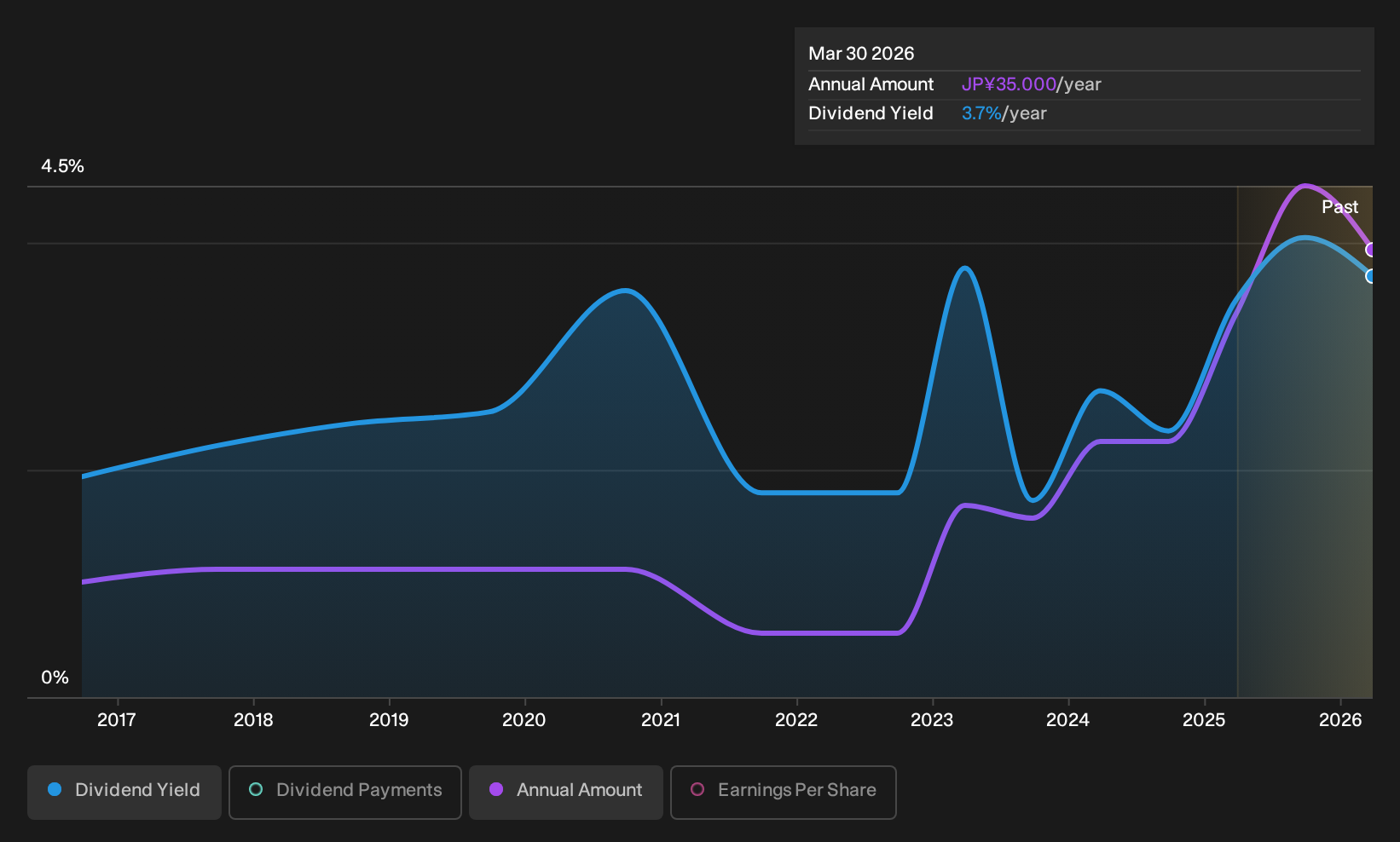
Task: Toggle the Dividend Yield series
Action: (x=124, y=793)
